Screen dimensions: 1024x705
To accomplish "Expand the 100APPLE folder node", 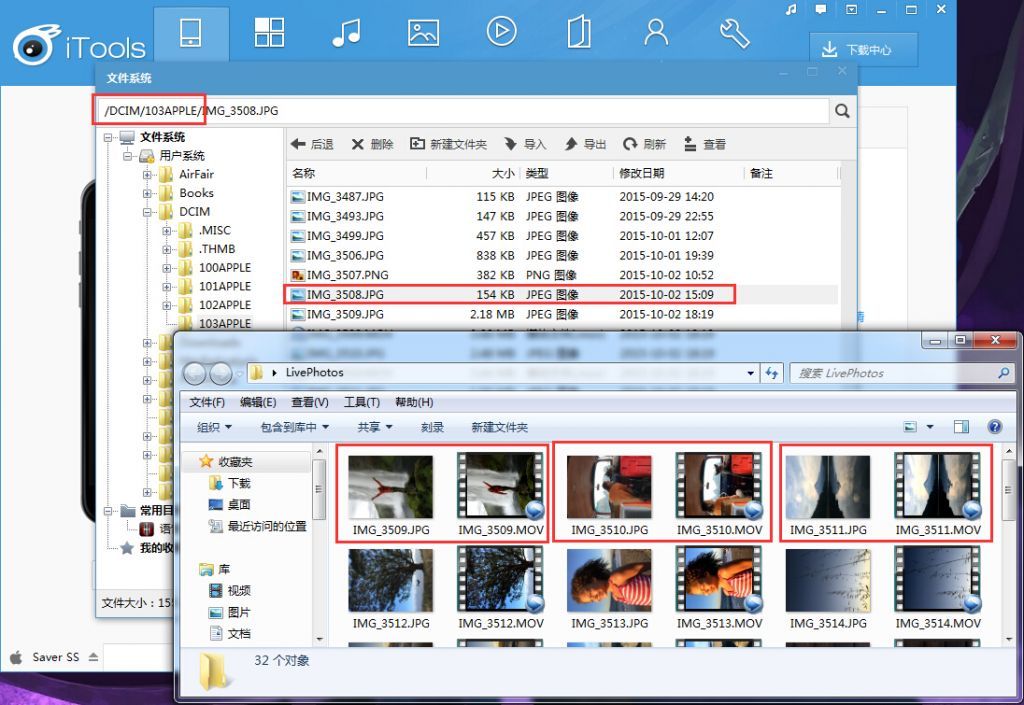I will (x=167, y=268).
